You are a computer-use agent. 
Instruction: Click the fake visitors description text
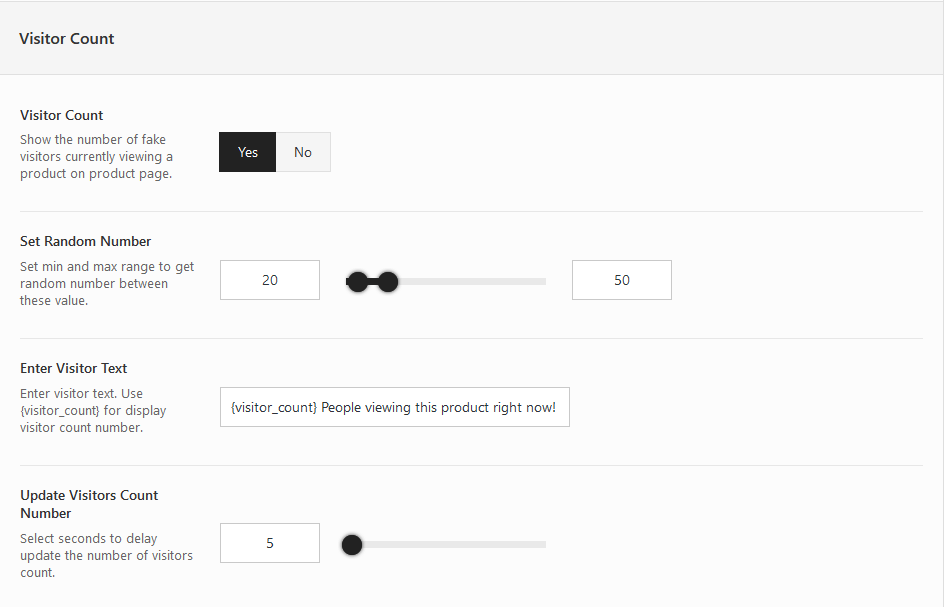click(x=96, y=157)
